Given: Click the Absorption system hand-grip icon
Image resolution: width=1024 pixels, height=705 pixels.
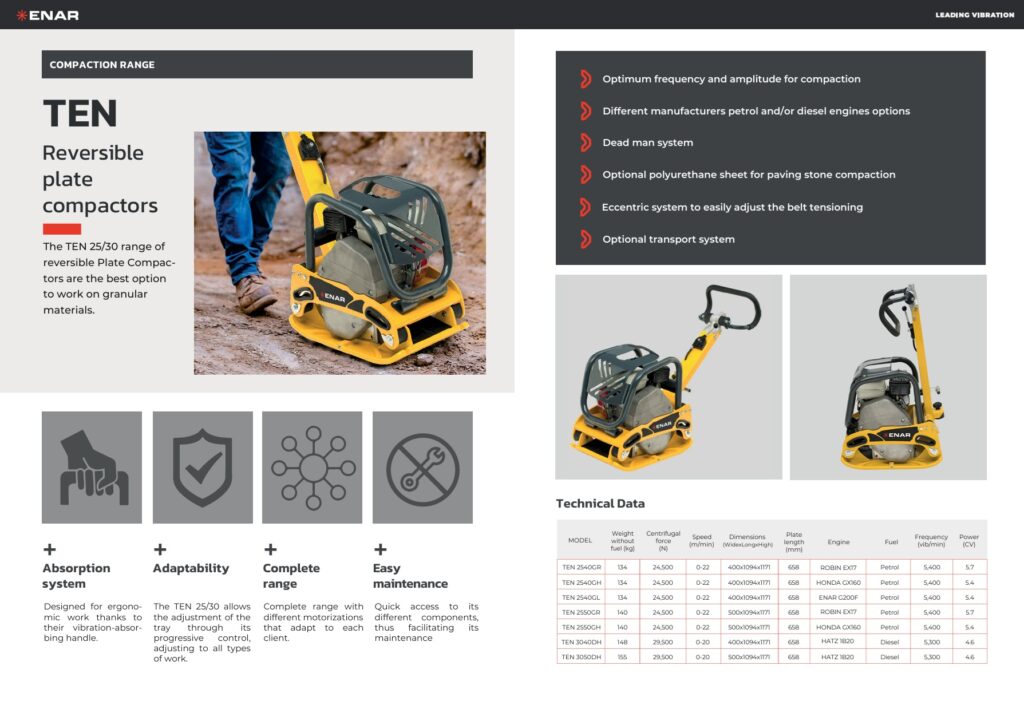Looking at the screenshot, I should 92,467.
